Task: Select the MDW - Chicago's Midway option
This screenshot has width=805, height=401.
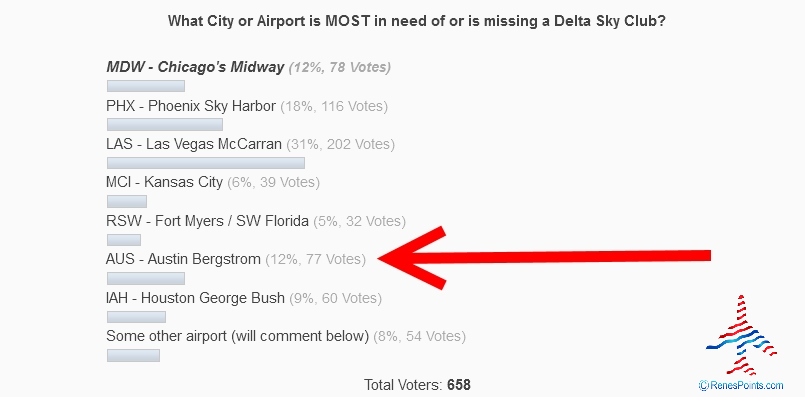Action: 196,67
